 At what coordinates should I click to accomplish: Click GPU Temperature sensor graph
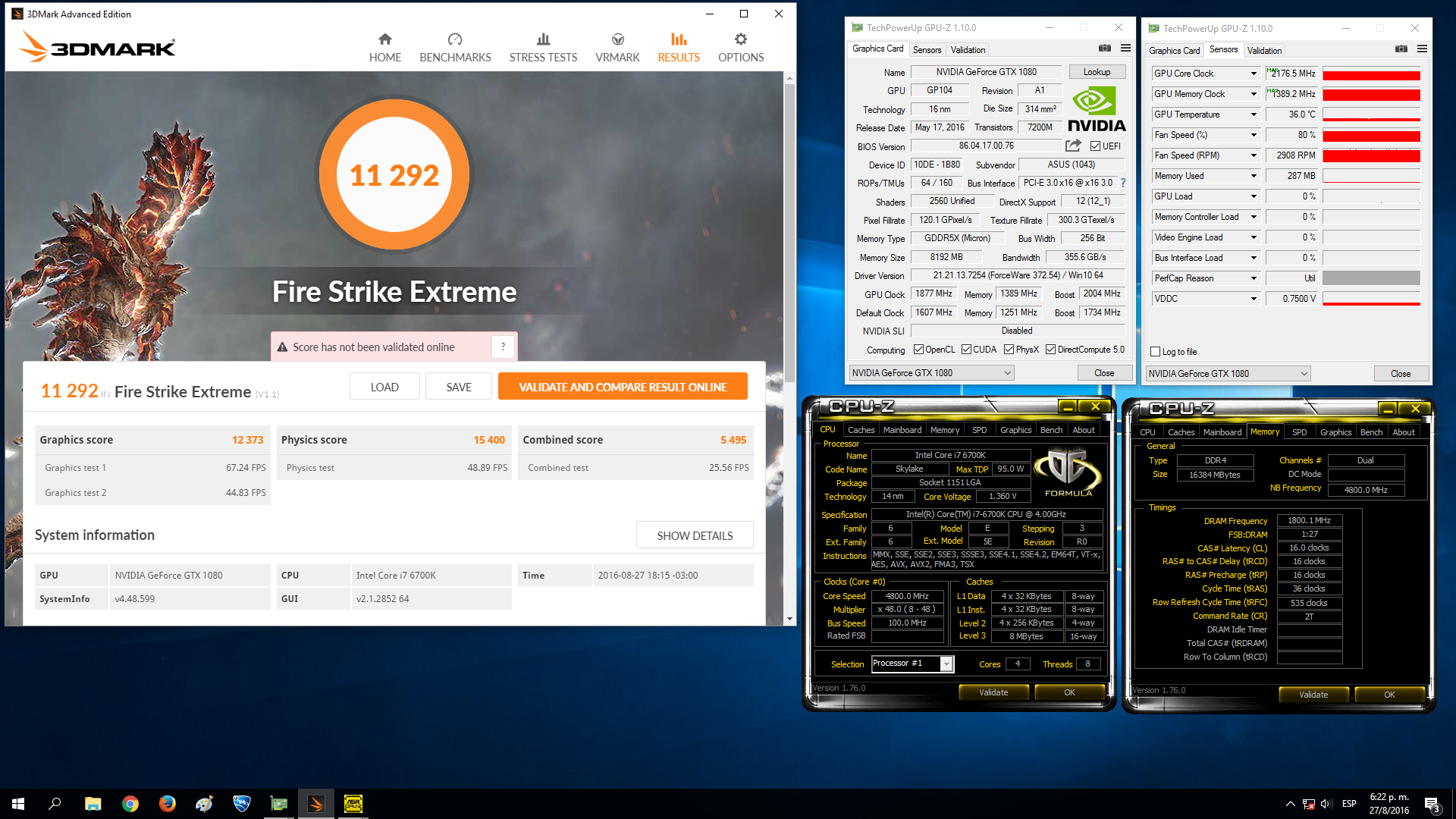pos(1371,115)
